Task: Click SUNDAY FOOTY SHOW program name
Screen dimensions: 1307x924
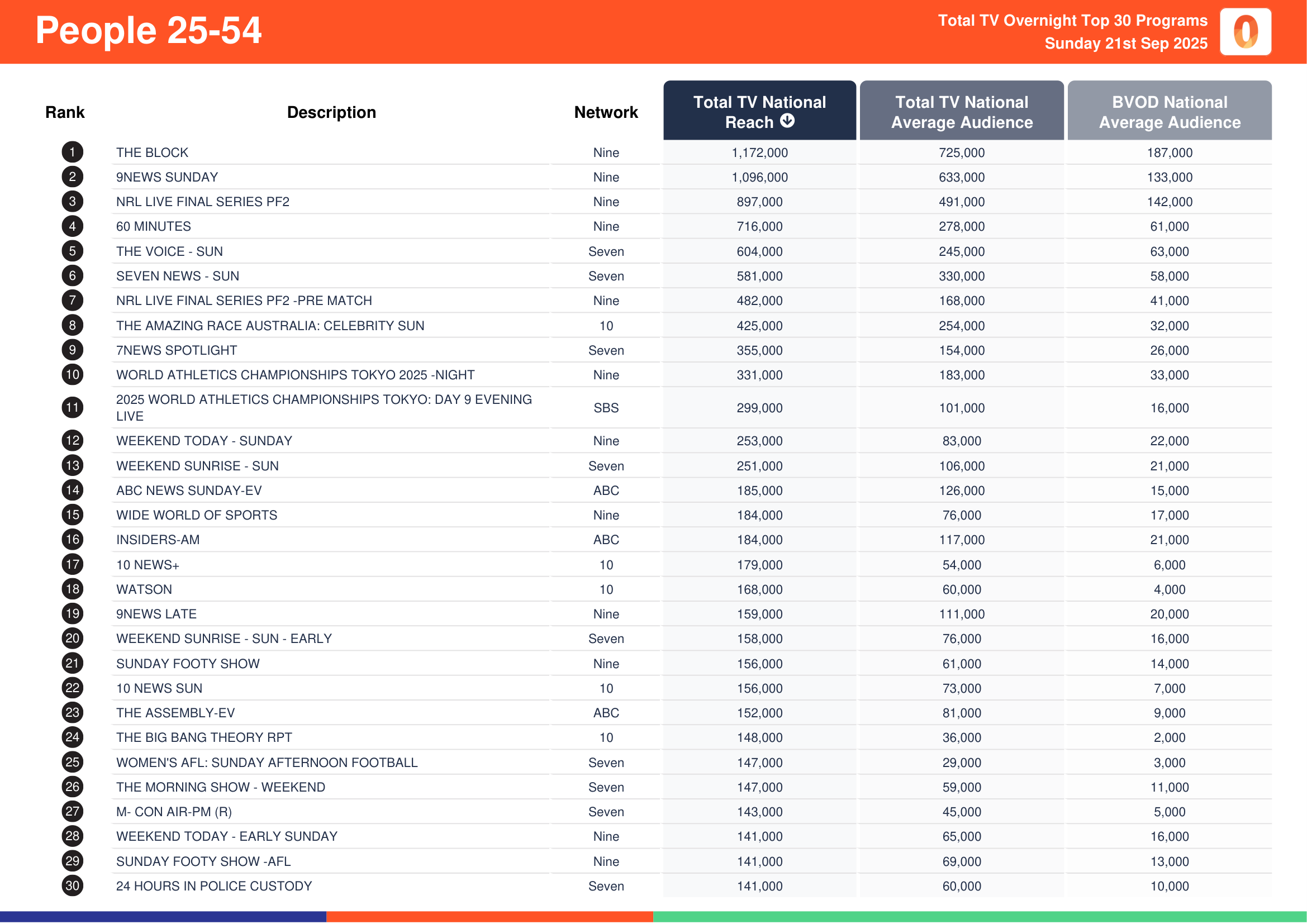Action: (187, 664)
